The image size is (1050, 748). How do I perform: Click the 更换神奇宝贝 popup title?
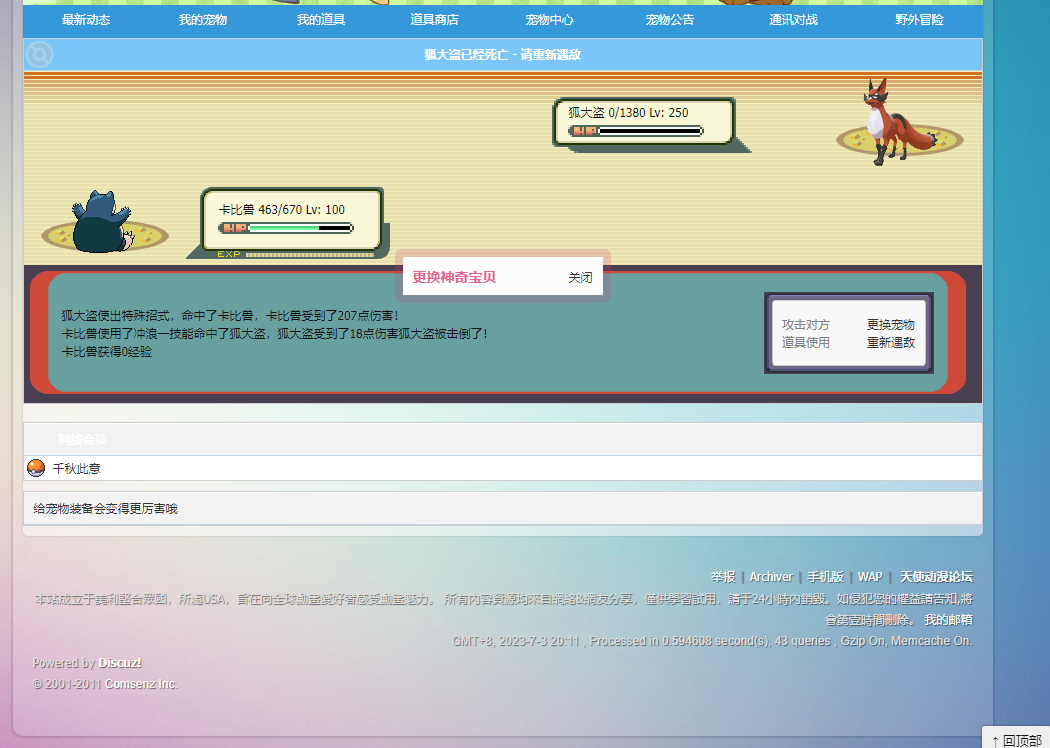tap(454, 277)
